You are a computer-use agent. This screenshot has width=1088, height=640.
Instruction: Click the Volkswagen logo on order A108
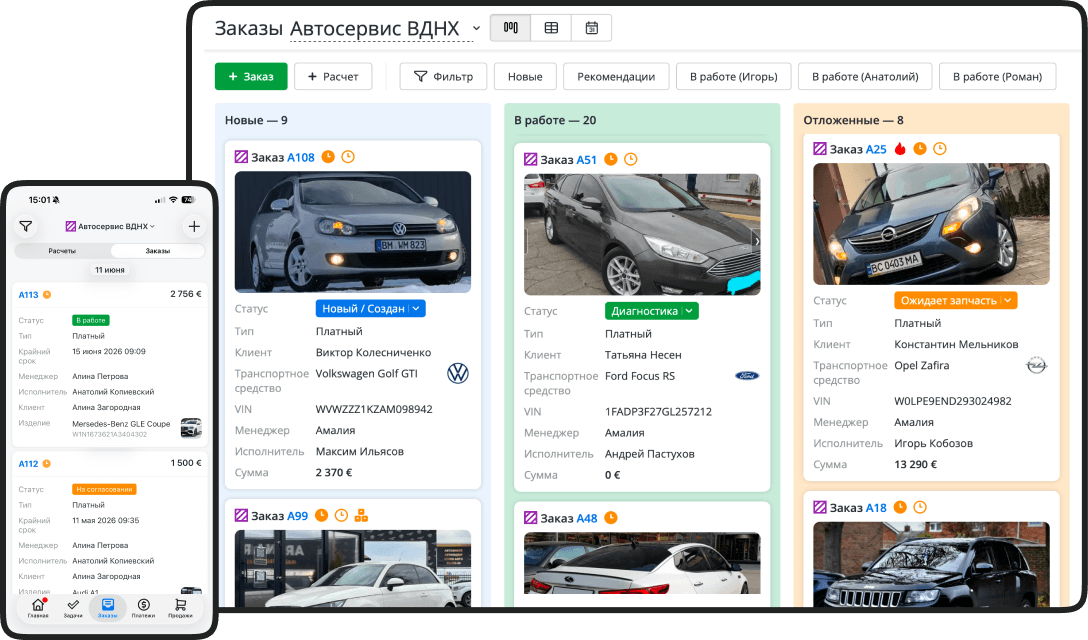click(458, 373)
